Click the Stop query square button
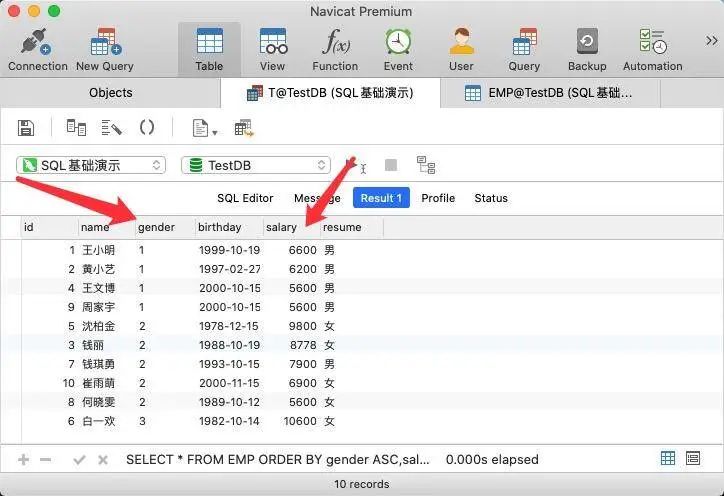The width and height of the screenshot is (724, 496). [x=391, y=165]
